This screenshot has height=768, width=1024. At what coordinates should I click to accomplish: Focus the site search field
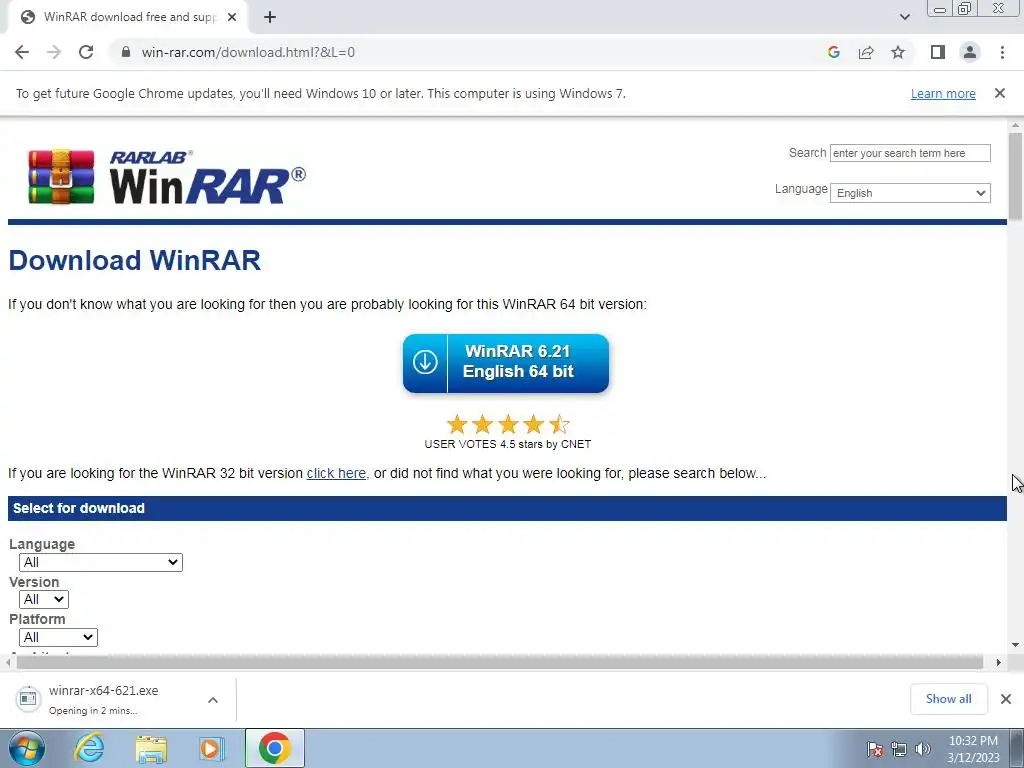910,153
